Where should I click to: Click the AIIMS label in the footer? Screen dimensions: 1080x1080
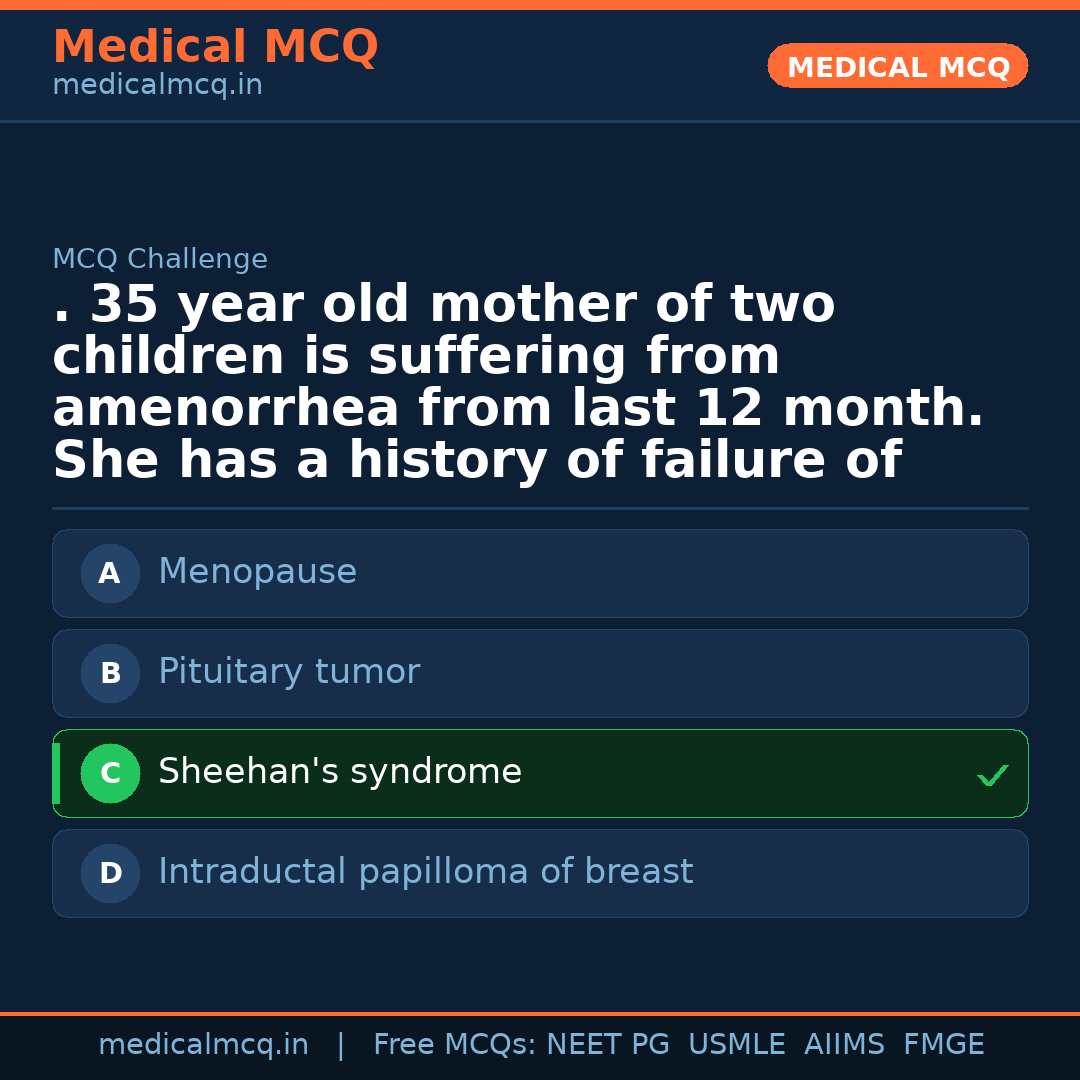pos(845,1043)
